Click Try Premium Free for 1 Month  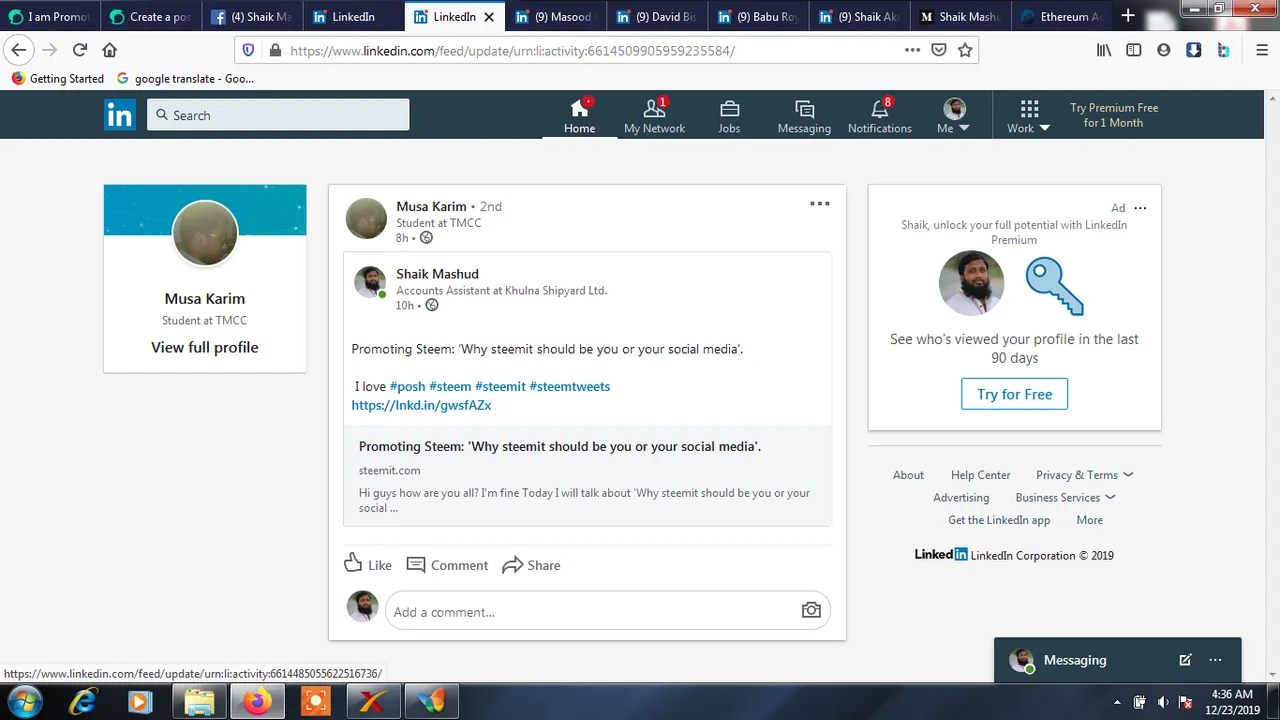pyautogui.click(x=1113, y=115)
